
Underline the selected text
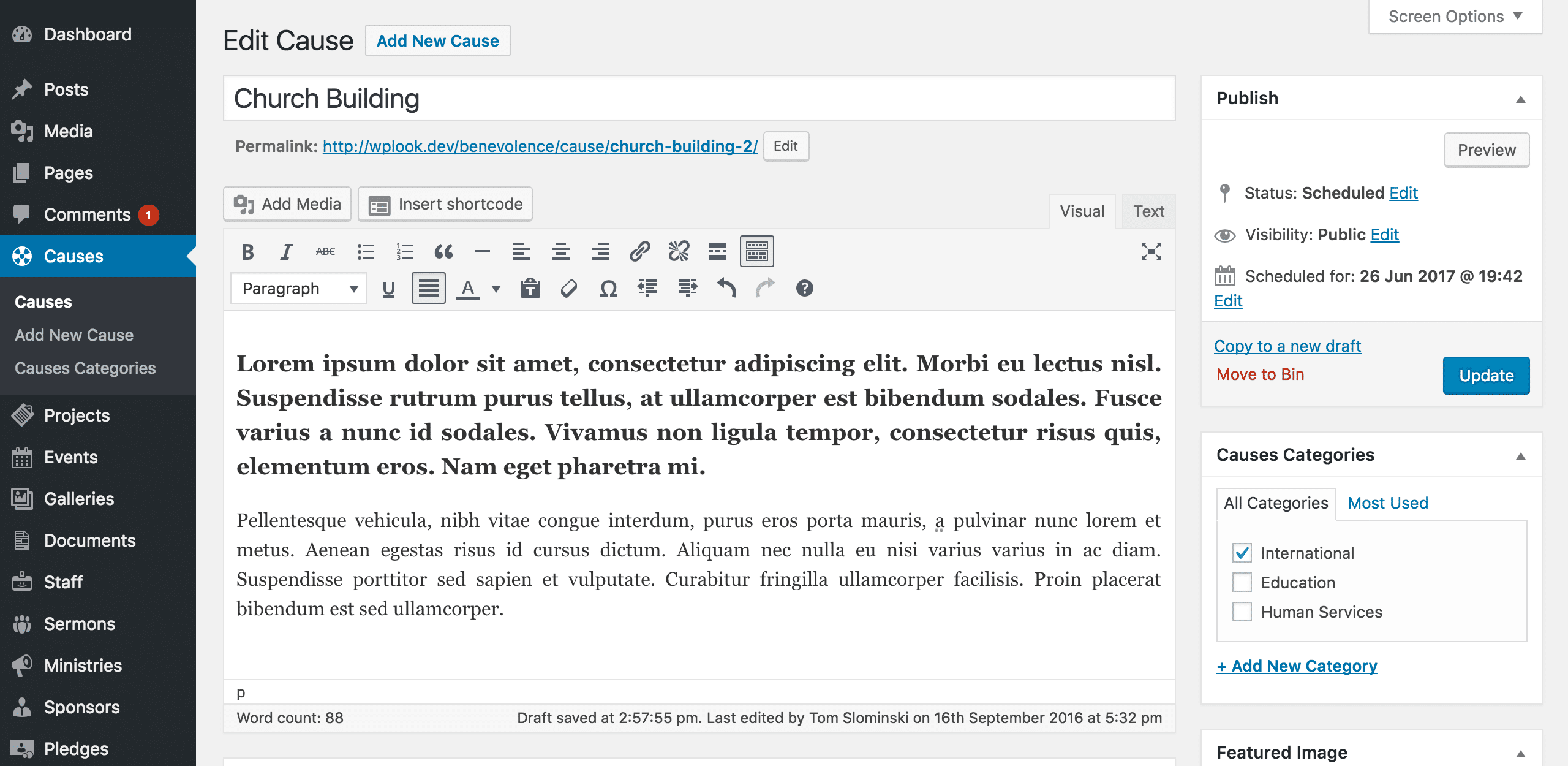pyautogui.click(x=389, y=288)
